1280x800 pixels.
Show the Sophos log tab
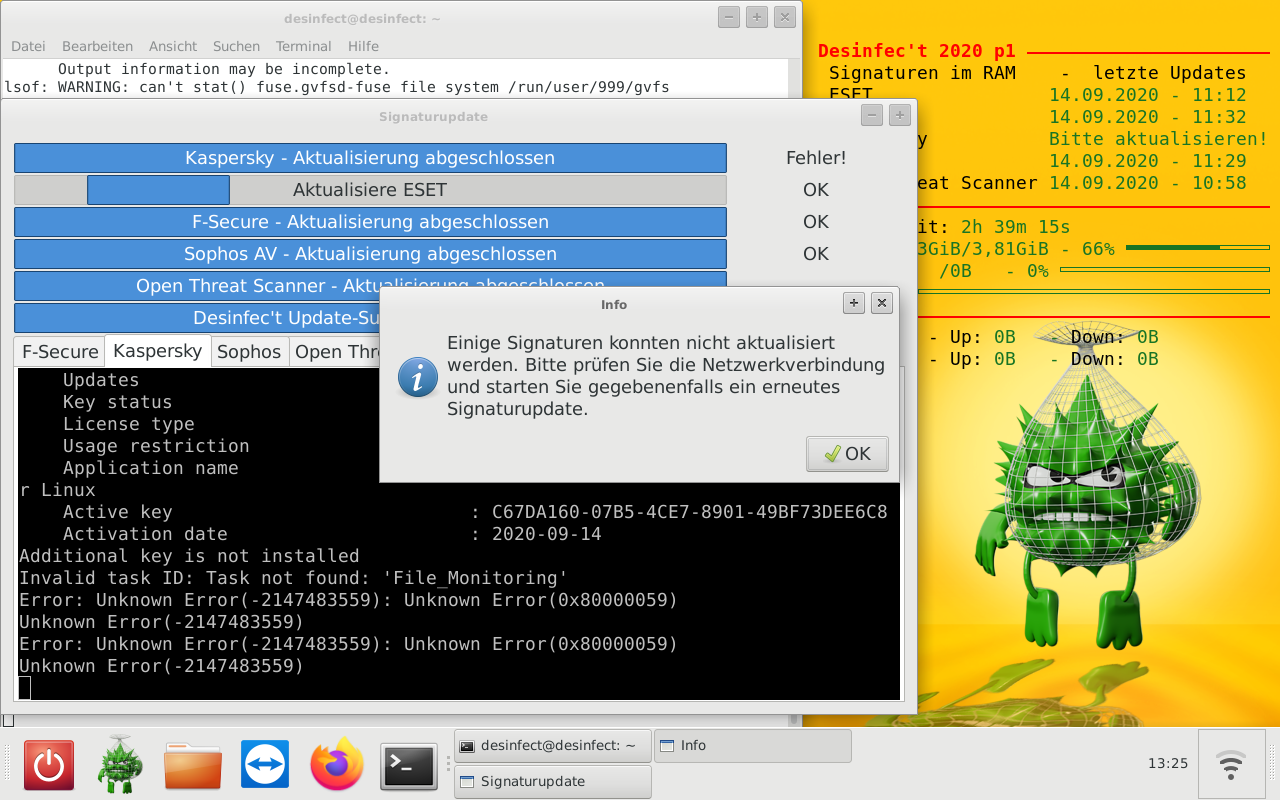(249, 352)
